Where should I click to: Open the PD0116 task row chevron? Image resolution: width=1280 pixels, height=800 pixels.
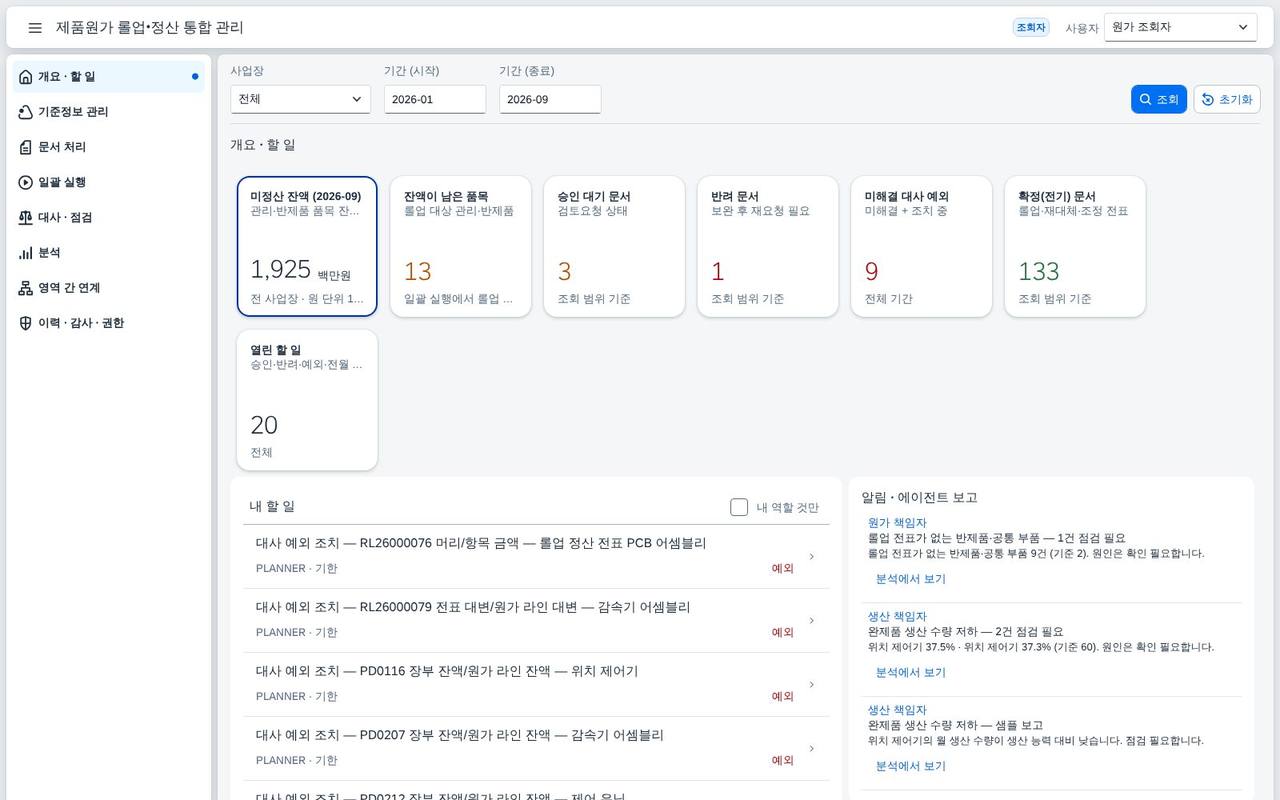(811, 684)
